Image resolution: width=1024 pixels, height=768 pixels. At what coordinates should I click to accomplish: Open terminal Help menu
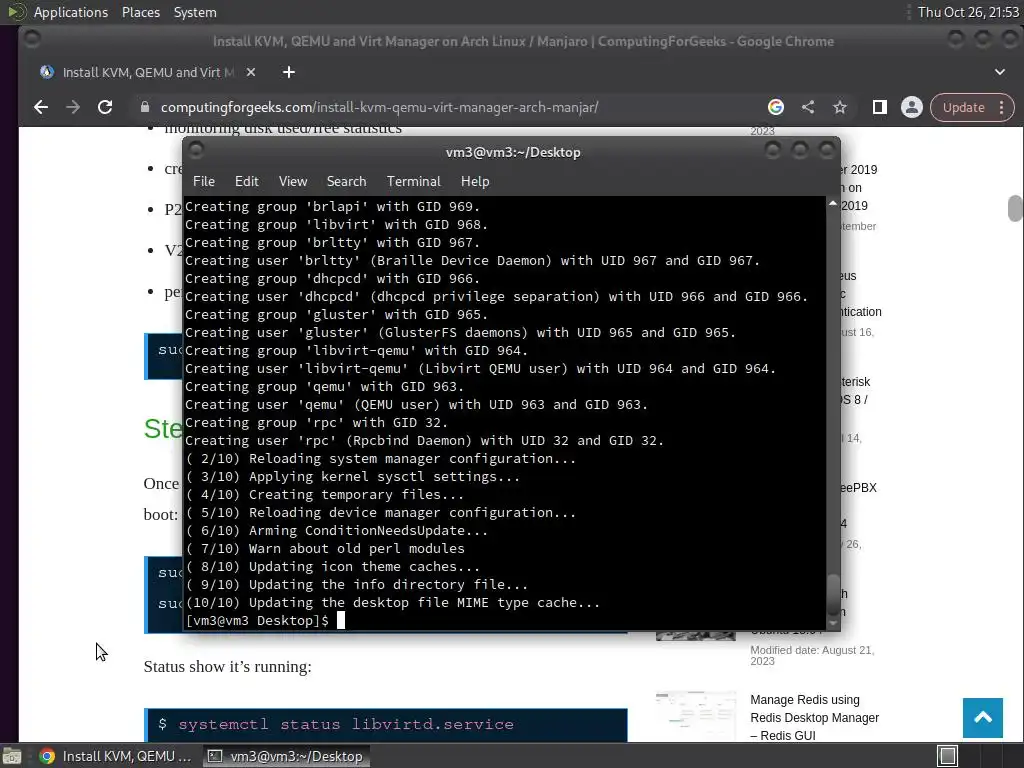click(475, 182)
